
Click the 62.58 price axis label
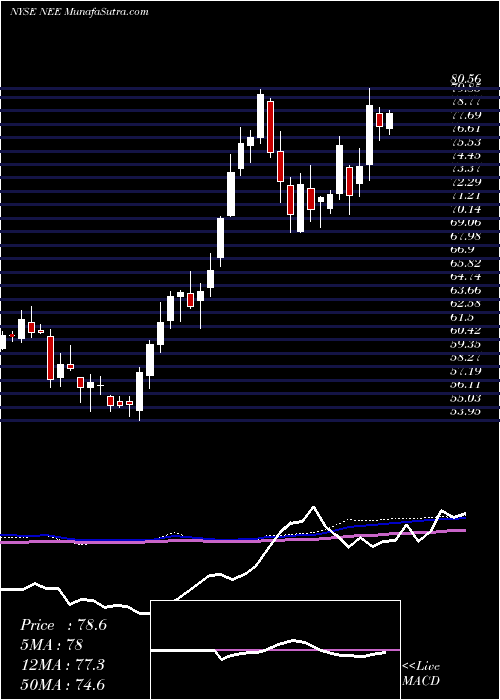pyautogui.click(x=465, y=304)
